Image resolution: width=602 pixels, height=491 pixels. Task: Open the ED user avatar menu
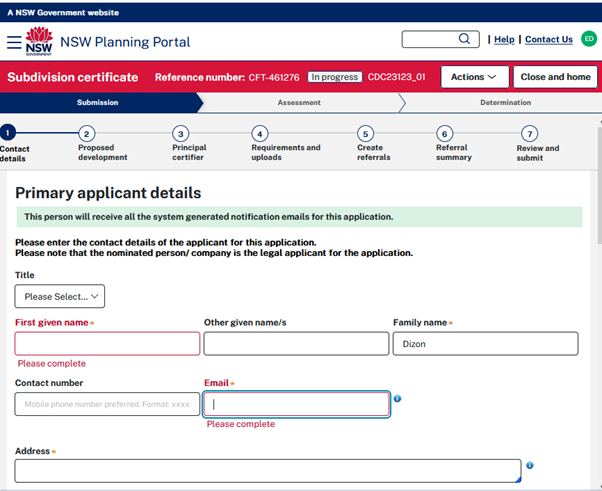point(589,39)
